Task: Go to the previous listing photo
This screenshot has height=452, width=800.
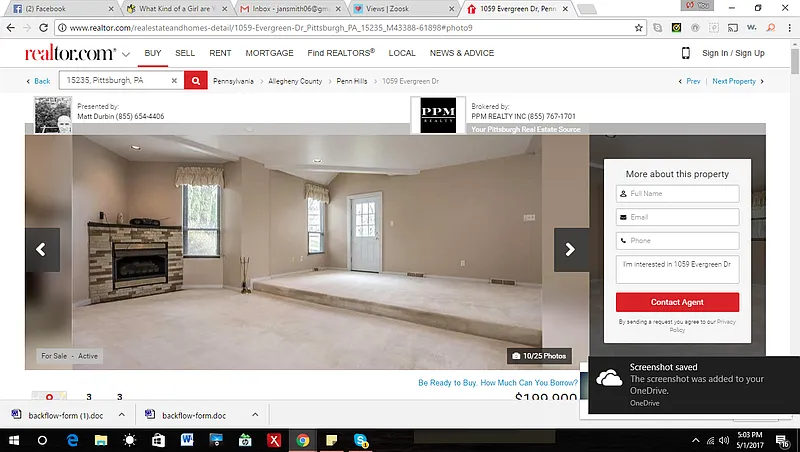Action: tap(41, 250)
